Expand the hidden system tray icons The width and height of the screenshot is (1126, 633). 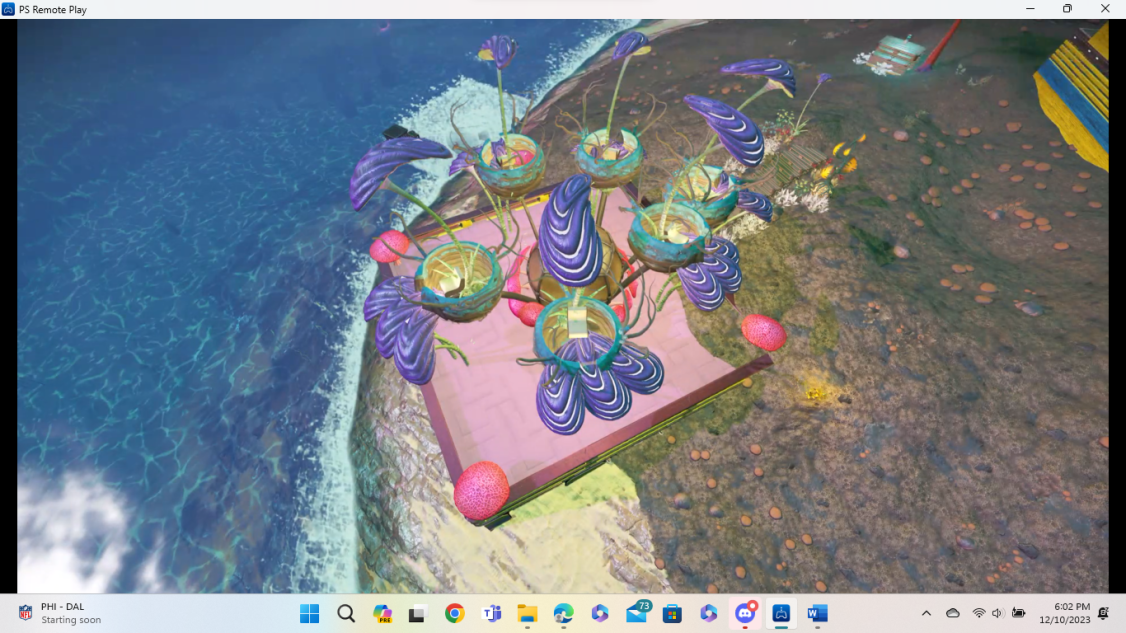pyautogui.click(x=925, y=614)
